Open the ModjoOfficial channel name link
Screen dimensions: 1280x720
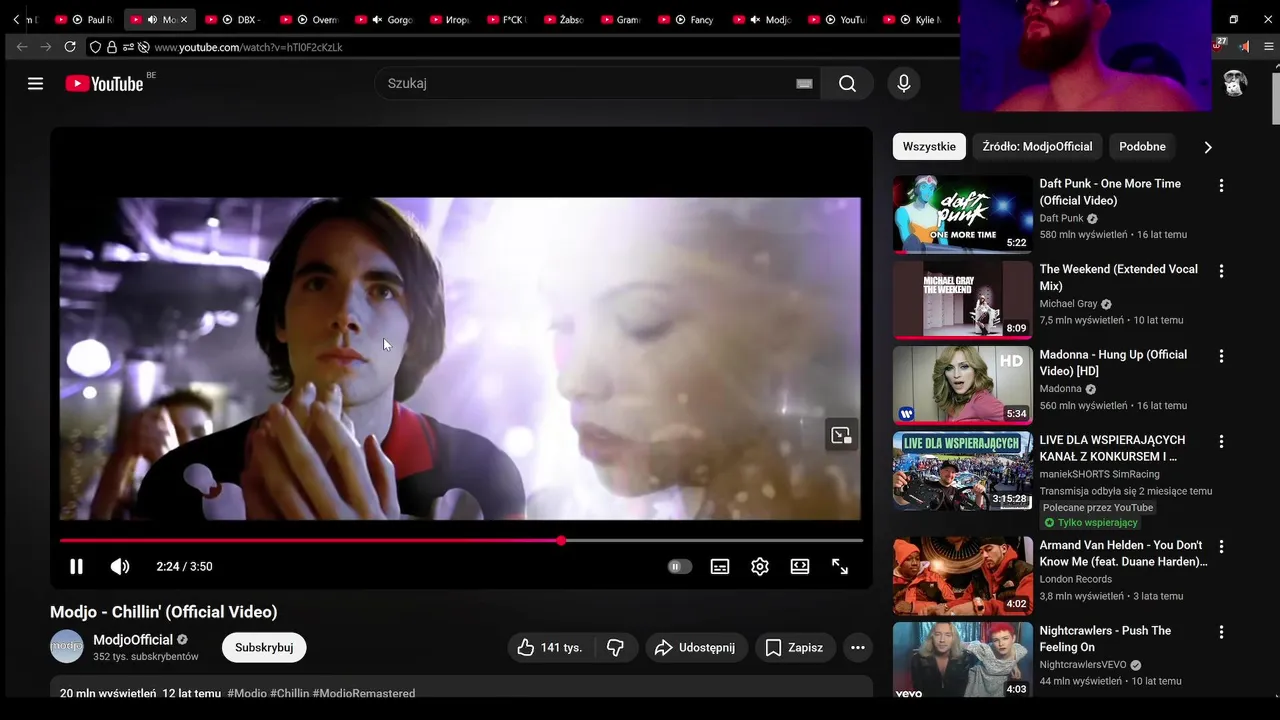133,640
